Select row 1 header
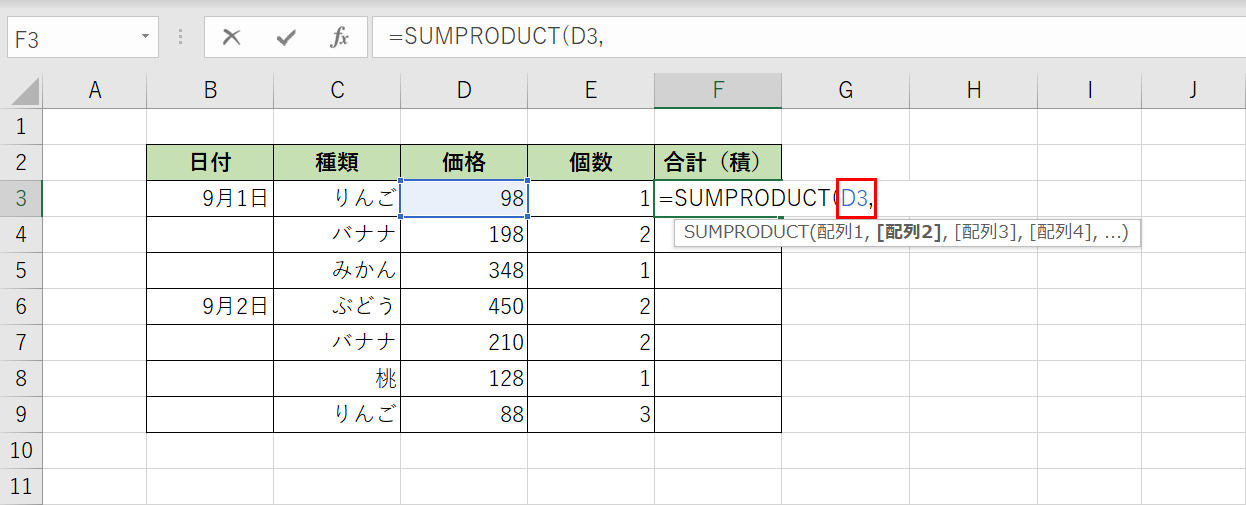The height and width of the screenshot is (505, 1246). point(22,126)
